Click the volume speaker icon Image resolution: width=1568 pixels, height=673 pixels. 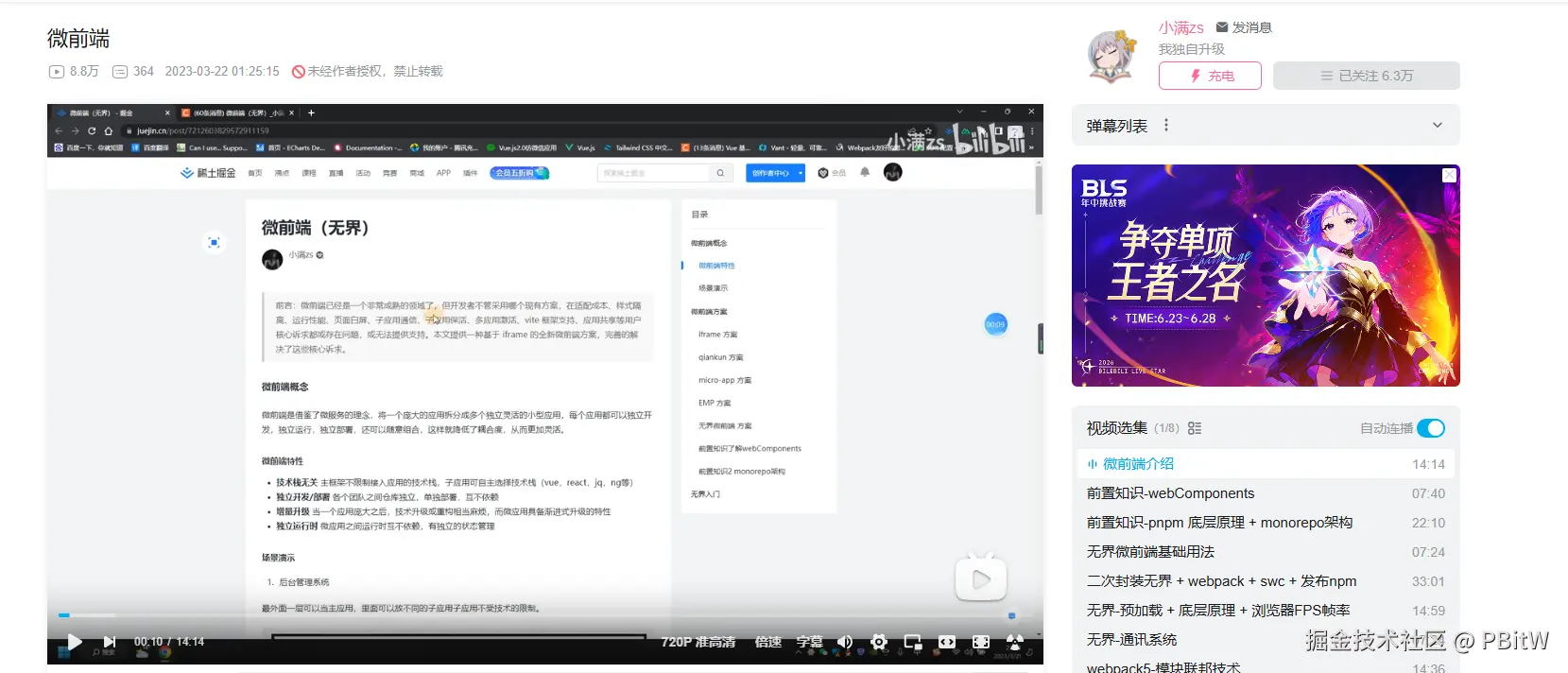[x=845, y=642]
